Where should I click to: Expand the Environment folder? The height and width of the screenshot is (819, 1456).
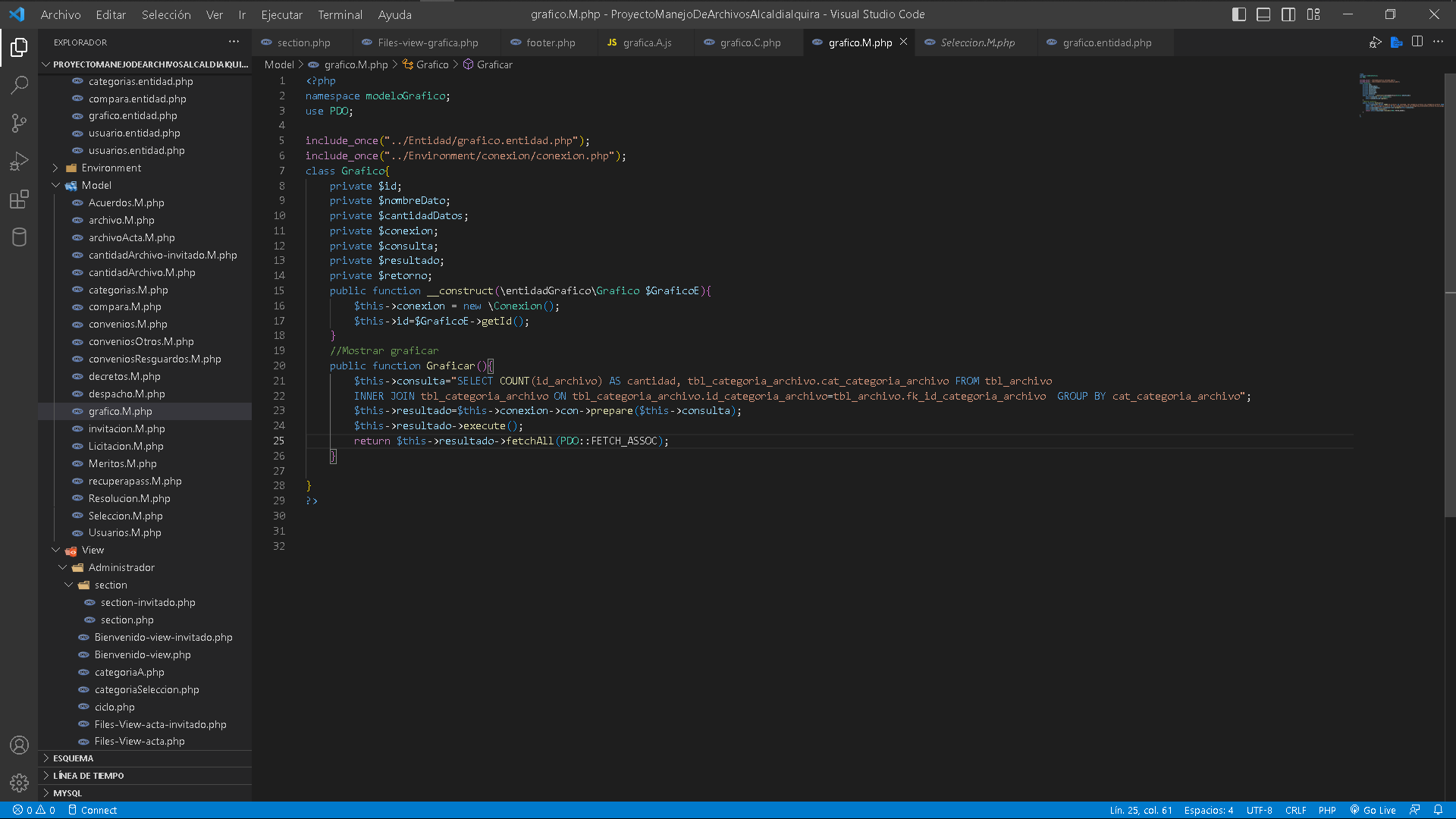(145, 168)
